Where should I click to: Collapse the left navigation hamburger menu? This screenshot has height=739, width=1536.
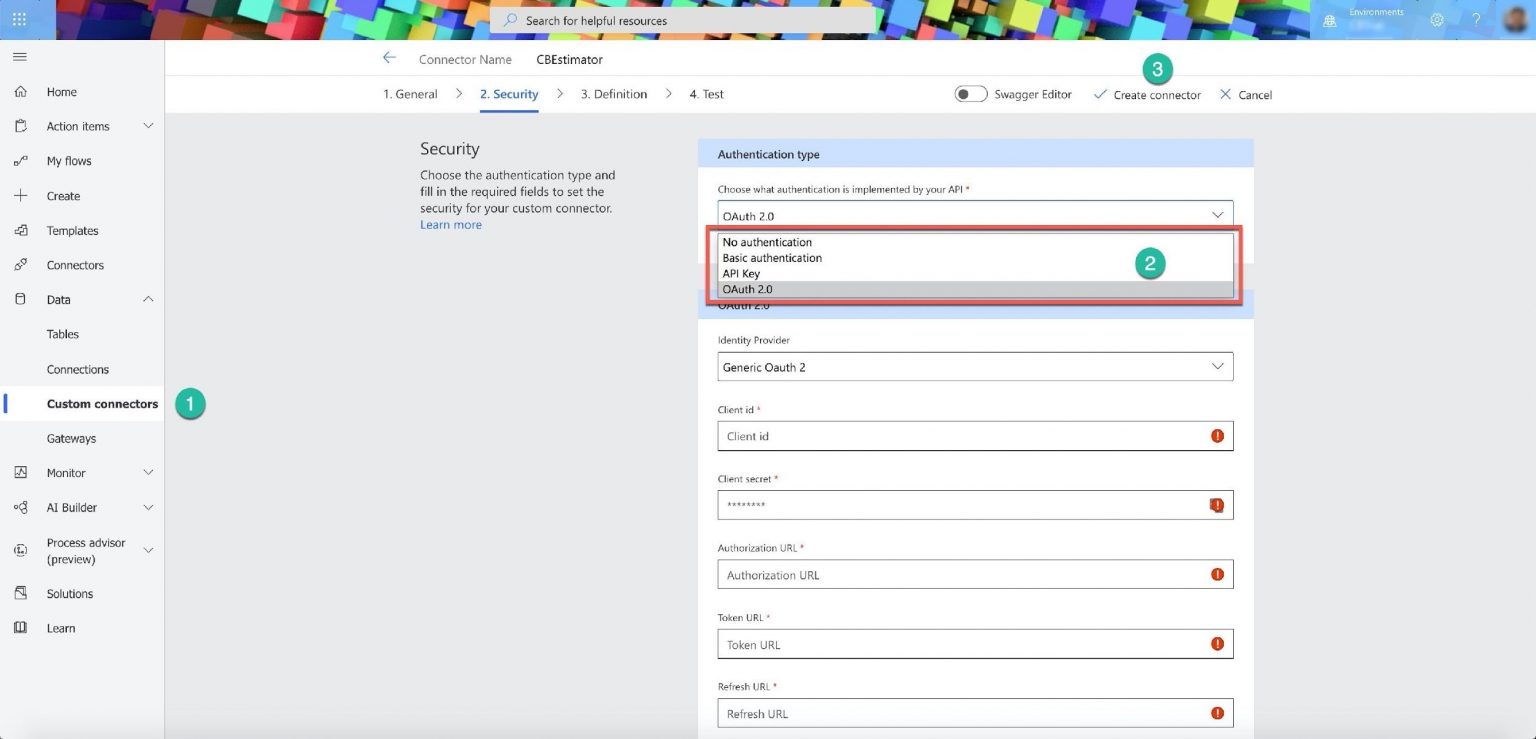20,57
